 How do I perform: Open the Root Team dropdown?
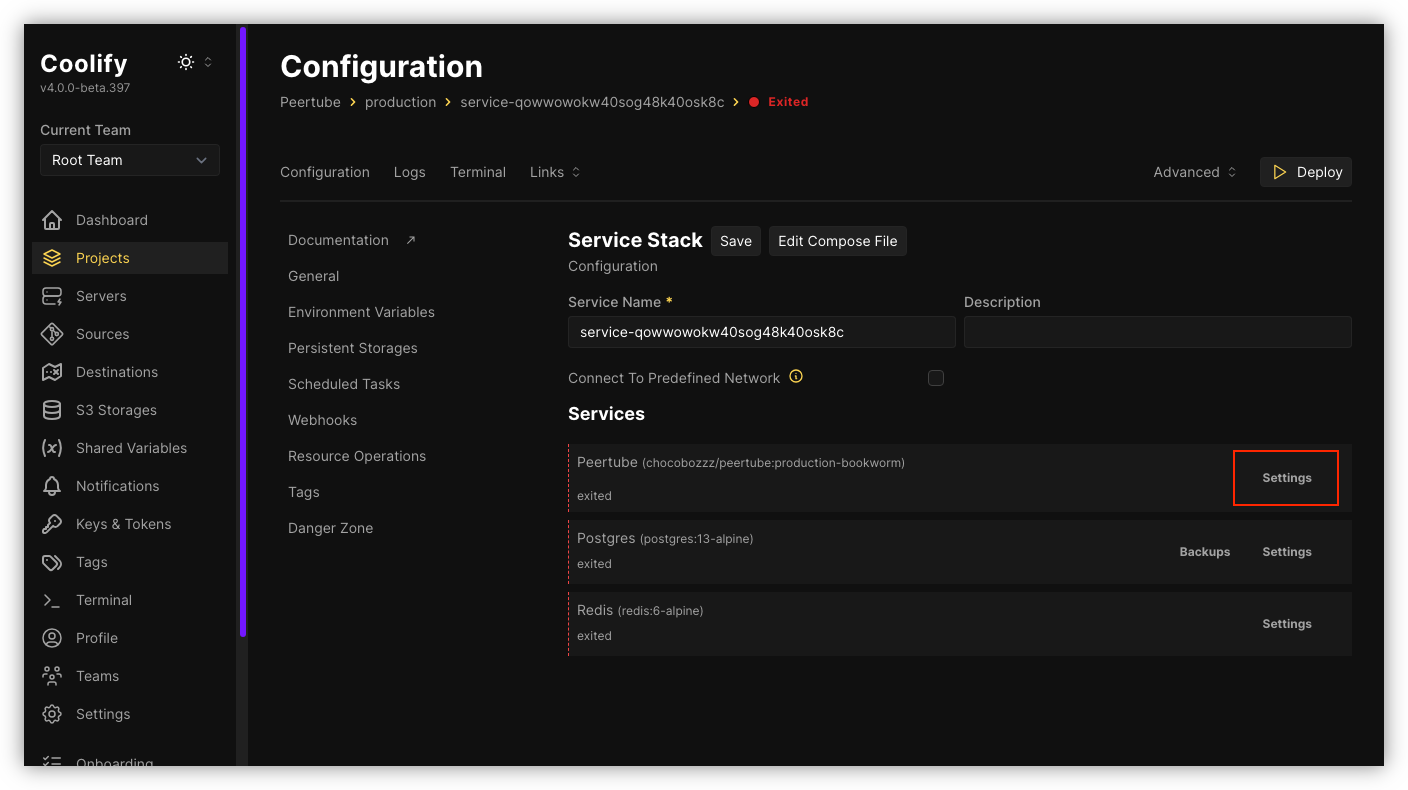[x=130, y=160]
